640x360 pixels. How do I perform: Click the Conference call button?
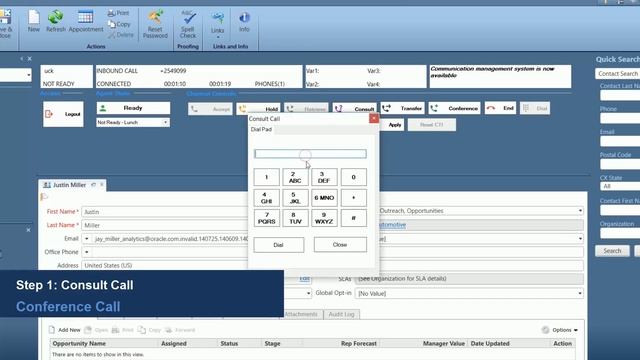pyautogui.click(x=454, y=108)
